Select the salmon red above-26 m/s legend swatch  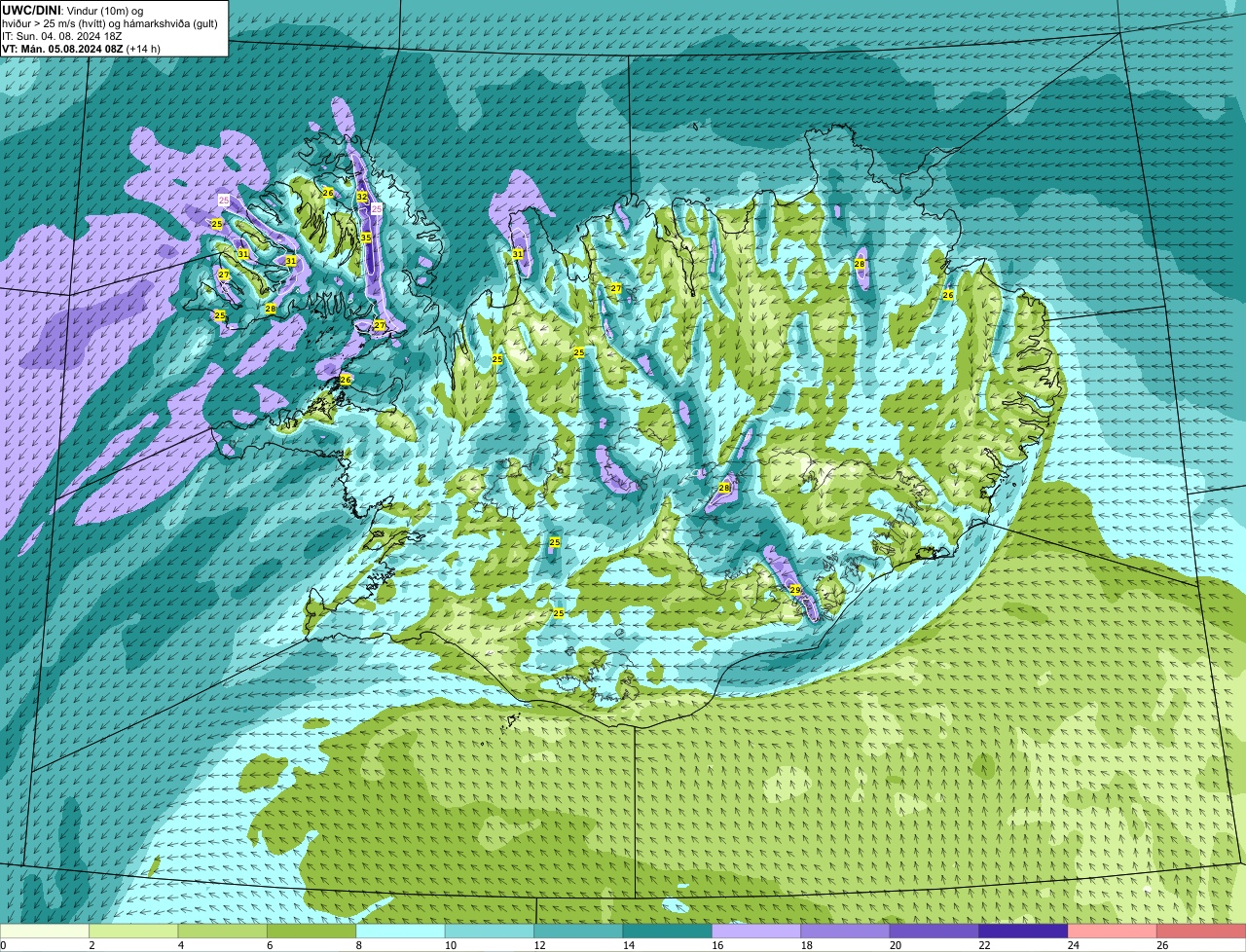pyautogui.click(x=1201, y=931)
